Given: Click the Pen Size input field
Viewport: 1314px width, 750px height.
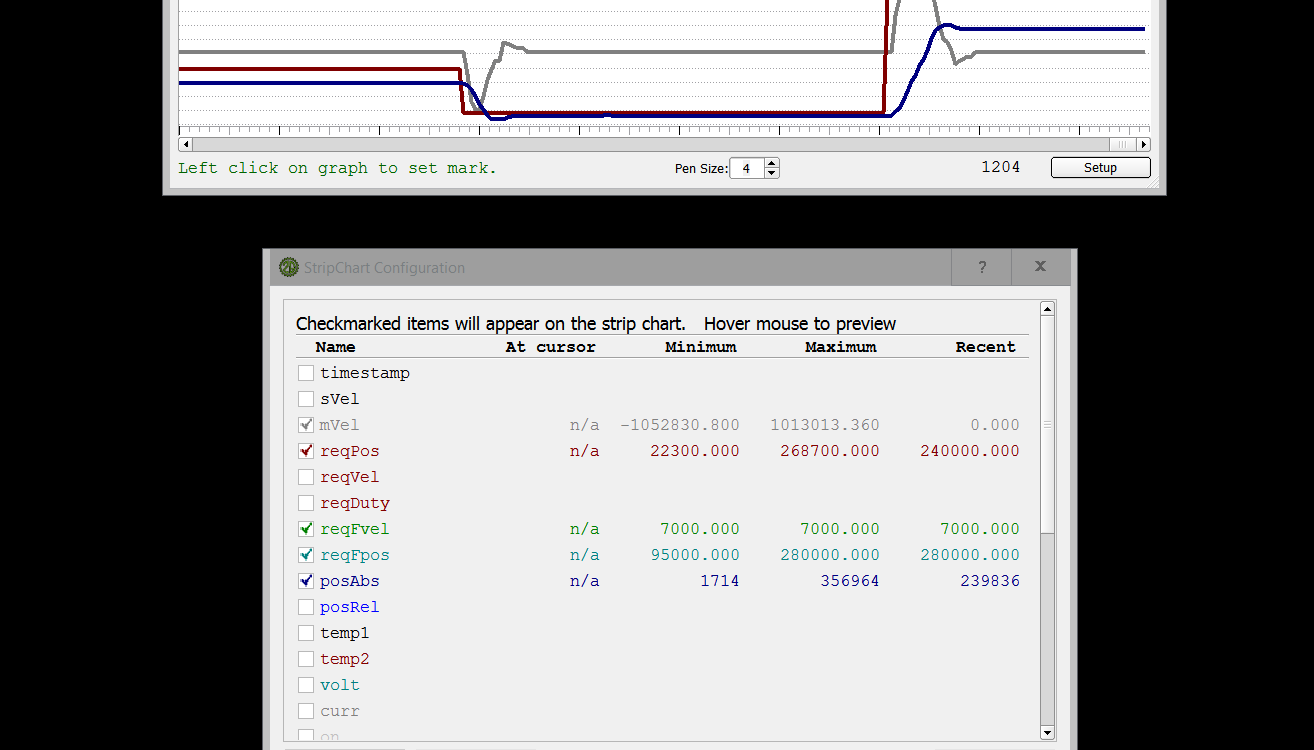Looking at the screenshot, I should (x=747, y=168).
